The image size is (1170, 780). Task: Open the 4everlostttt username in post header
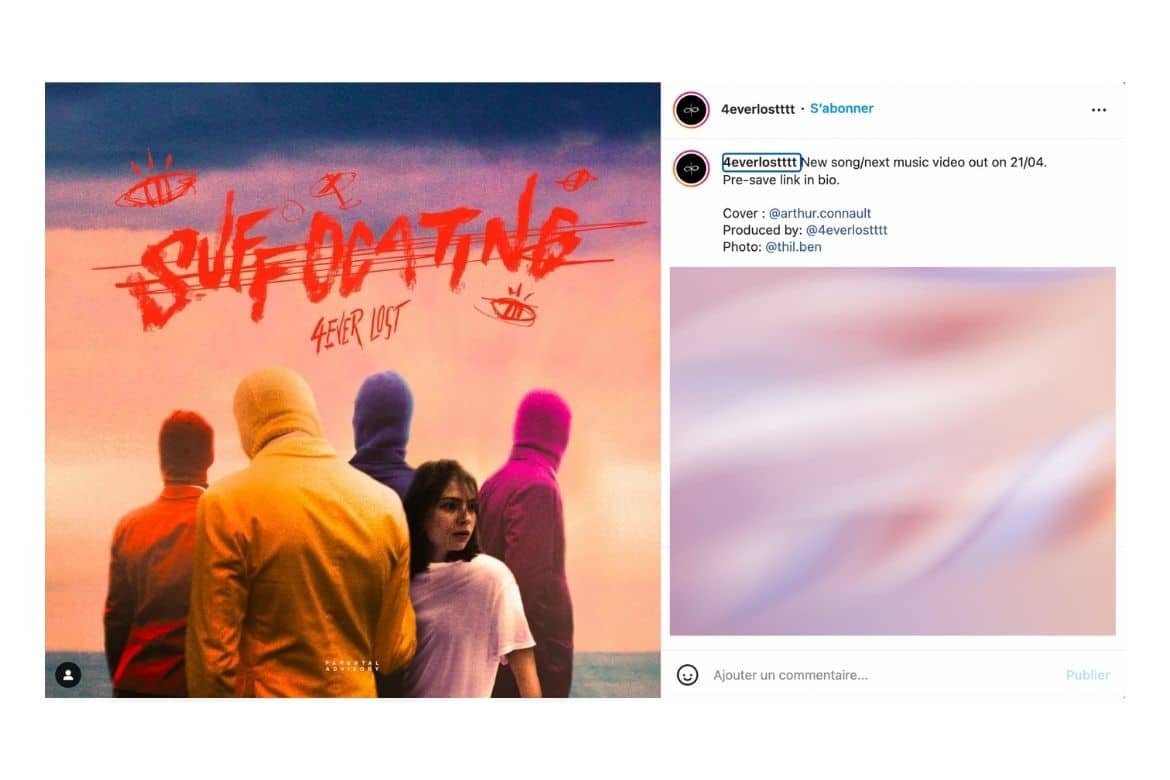(x=757, y=109)
